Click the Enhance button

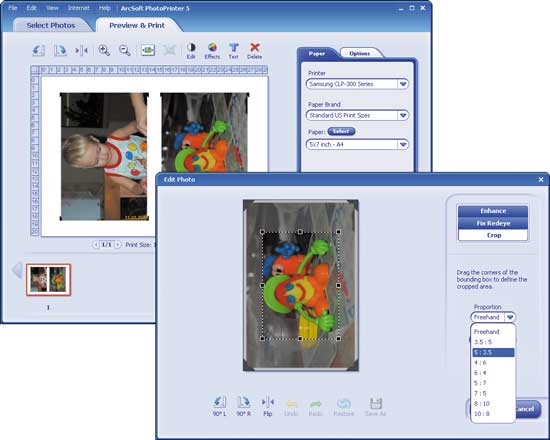click(x=493, y=211)
